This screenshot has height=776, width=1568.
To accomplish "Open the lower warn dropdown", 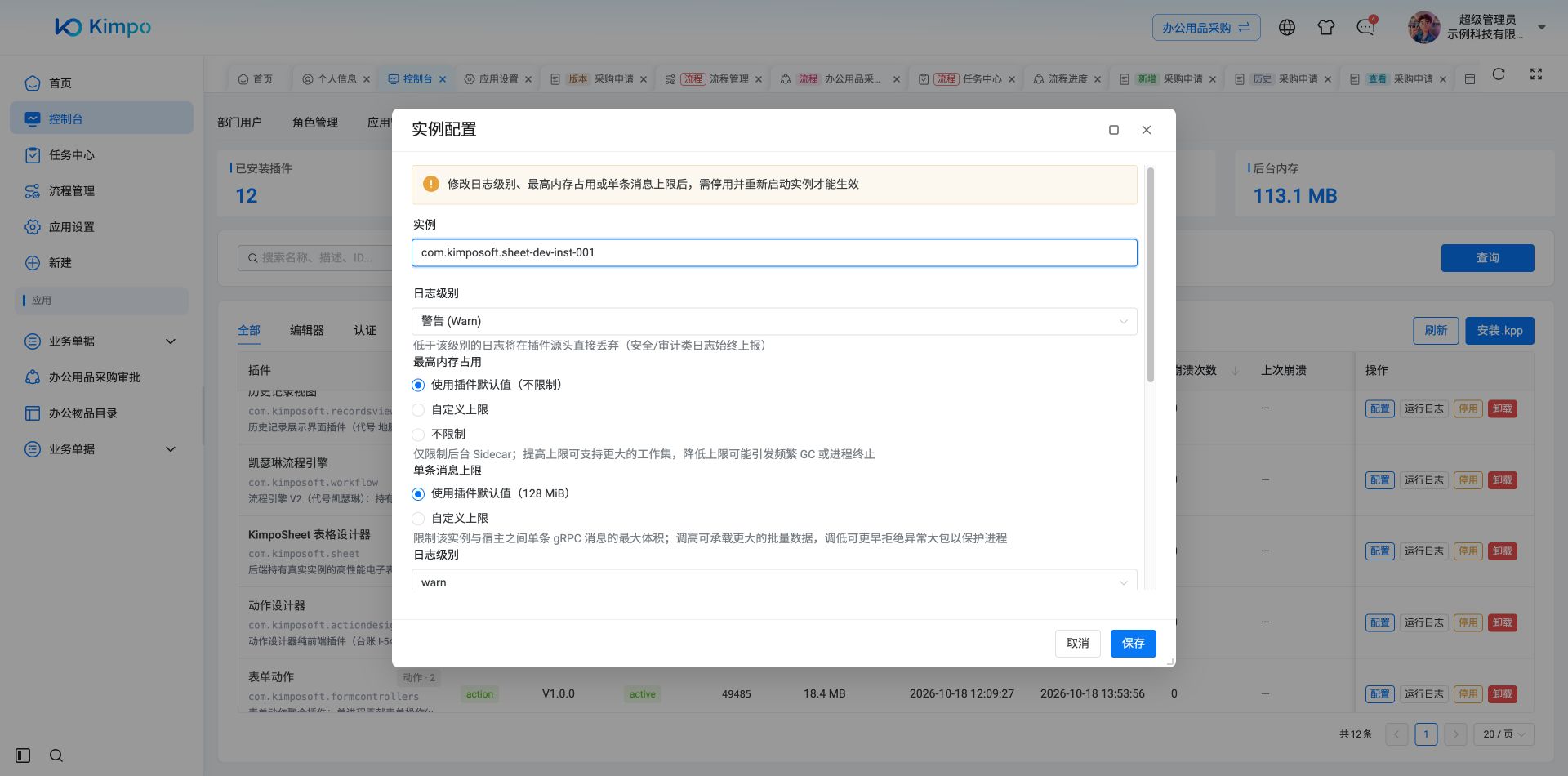I will coord(774,582).
